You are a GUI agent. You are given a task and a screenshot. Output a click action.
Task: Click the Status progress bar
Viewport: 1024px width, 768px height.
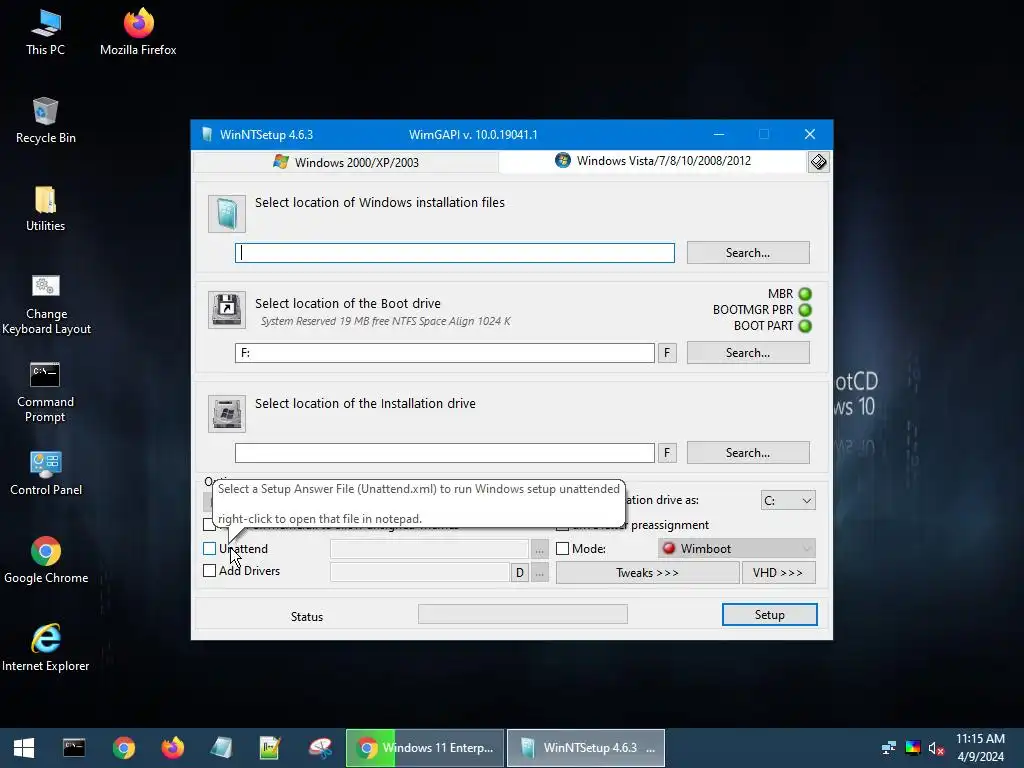[x=522, y=614]
